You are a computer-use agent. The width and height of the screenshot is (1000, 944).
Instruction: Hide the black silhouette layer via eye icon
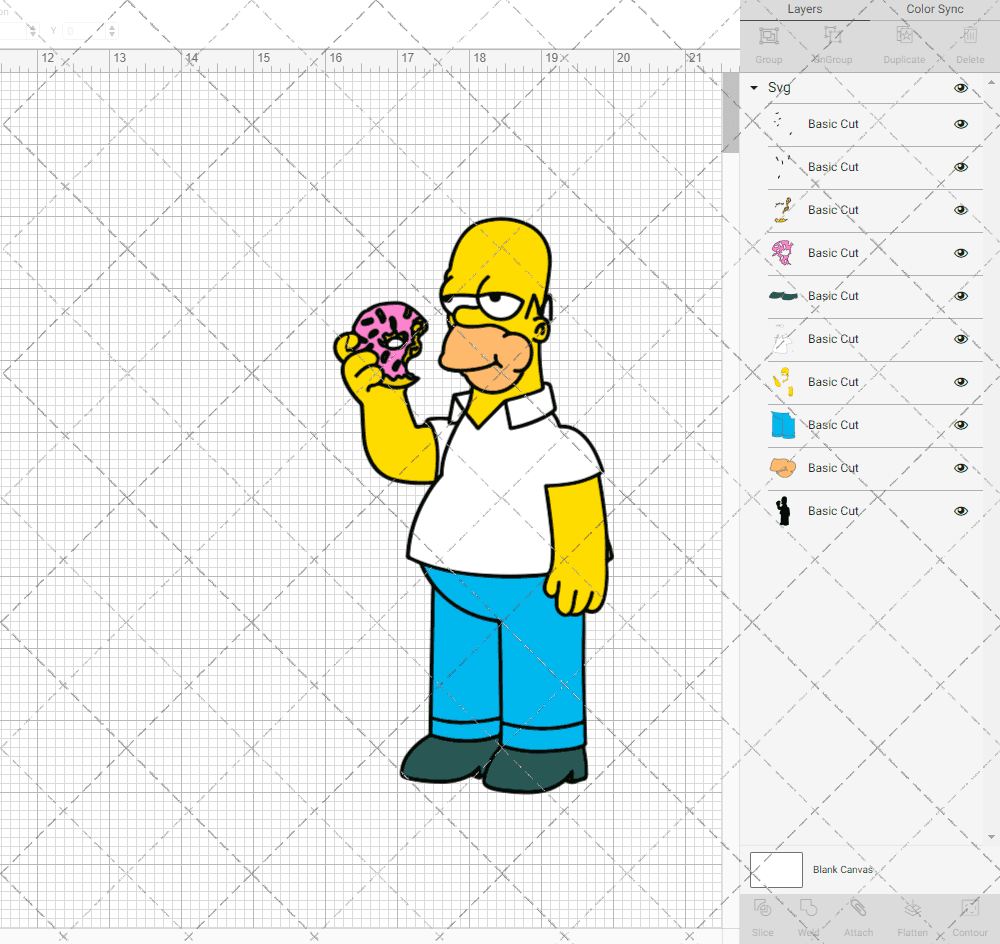pyautogui.click(x=960, y=511)
